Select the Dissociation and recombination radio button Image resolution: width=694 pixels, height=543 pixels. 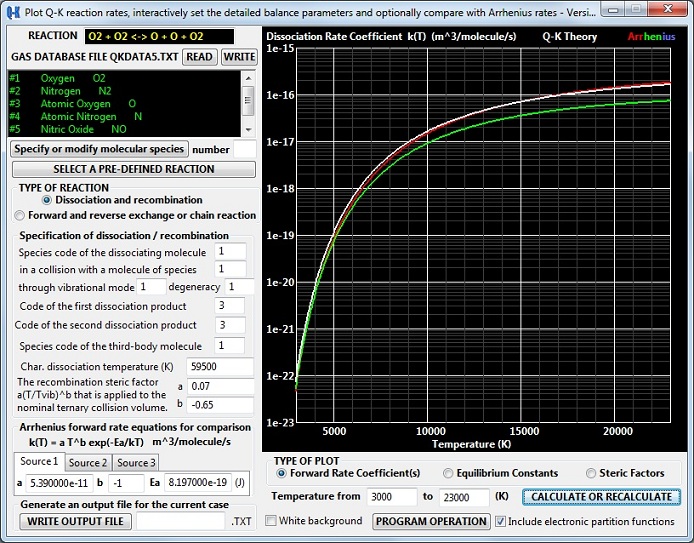pos(46,200)
